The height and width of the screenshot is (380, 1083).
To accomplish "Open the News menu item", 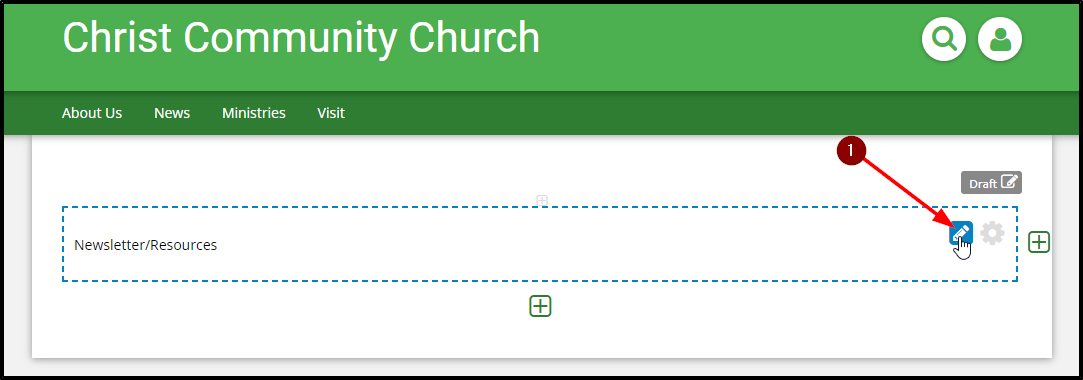I will (172, 113).
